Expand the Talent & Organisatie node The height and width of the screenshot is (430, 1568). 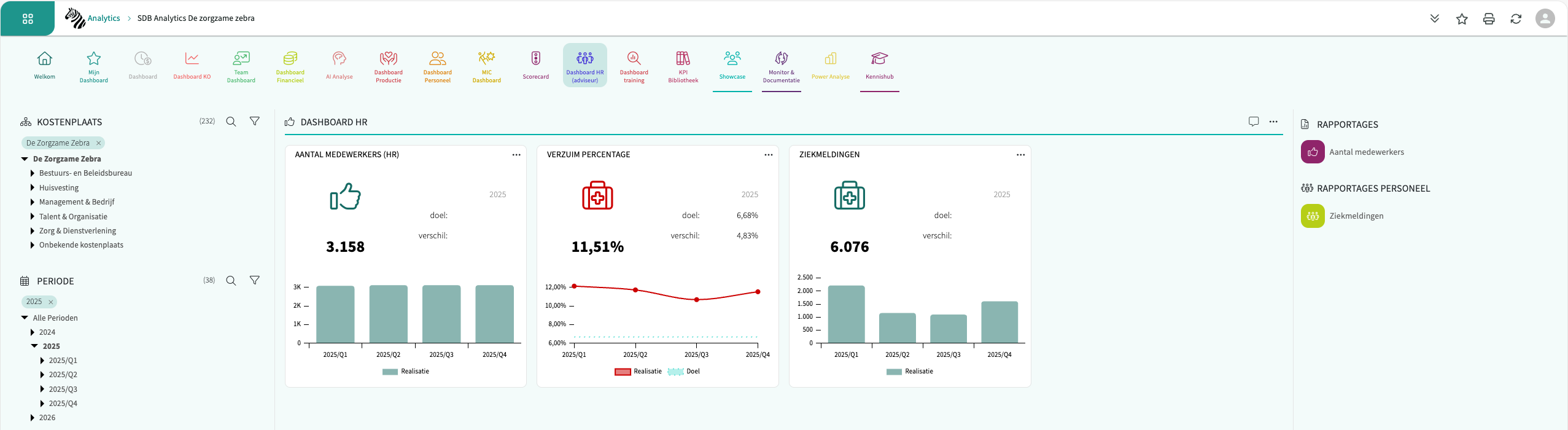pos(33,217)
